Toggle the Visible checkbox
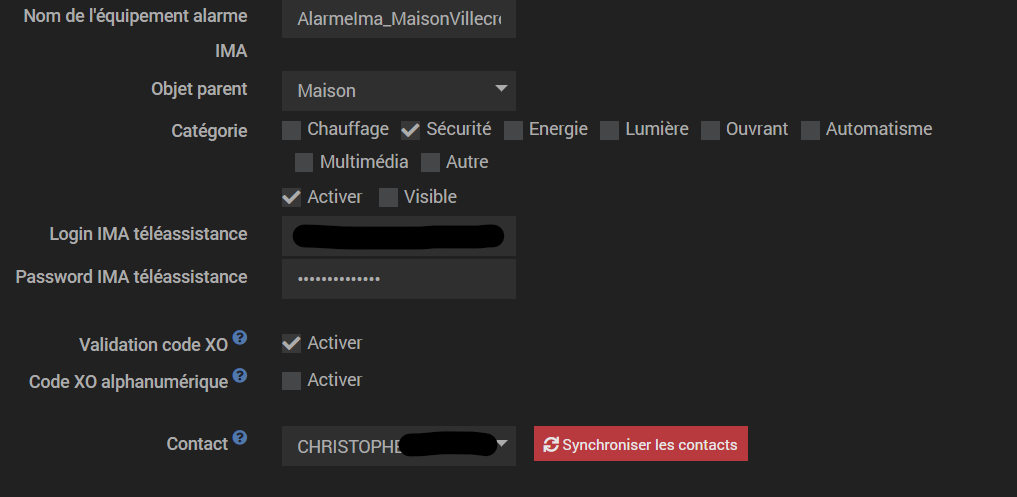 tap(388, 198)
